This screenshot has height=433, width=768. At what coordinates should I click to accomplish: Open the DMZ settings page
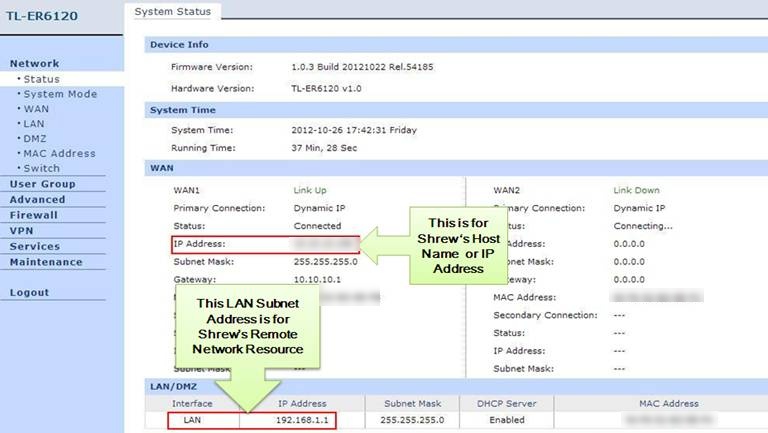[x=35, y=139]
